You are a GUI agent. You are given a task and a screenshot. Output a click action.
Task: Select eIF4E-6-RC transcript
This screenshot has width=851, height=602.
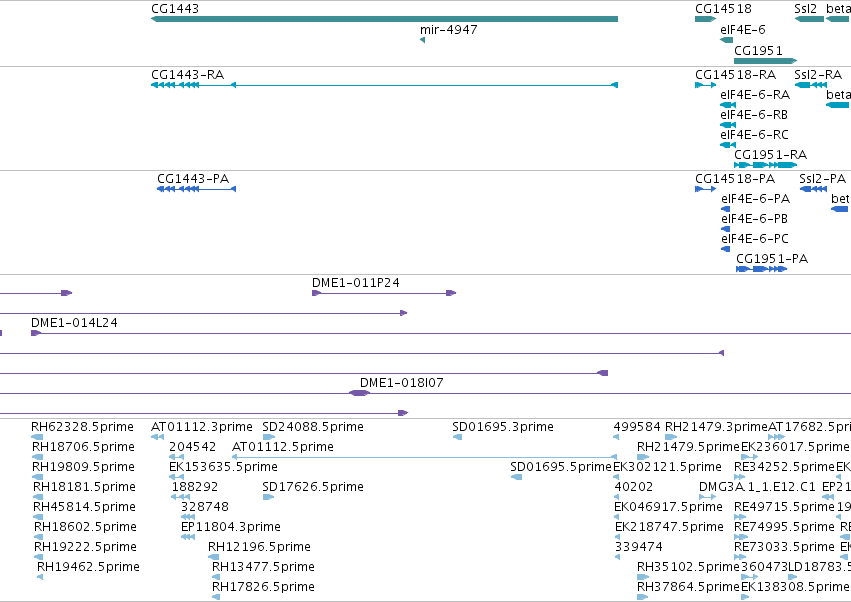pos(728,145)
